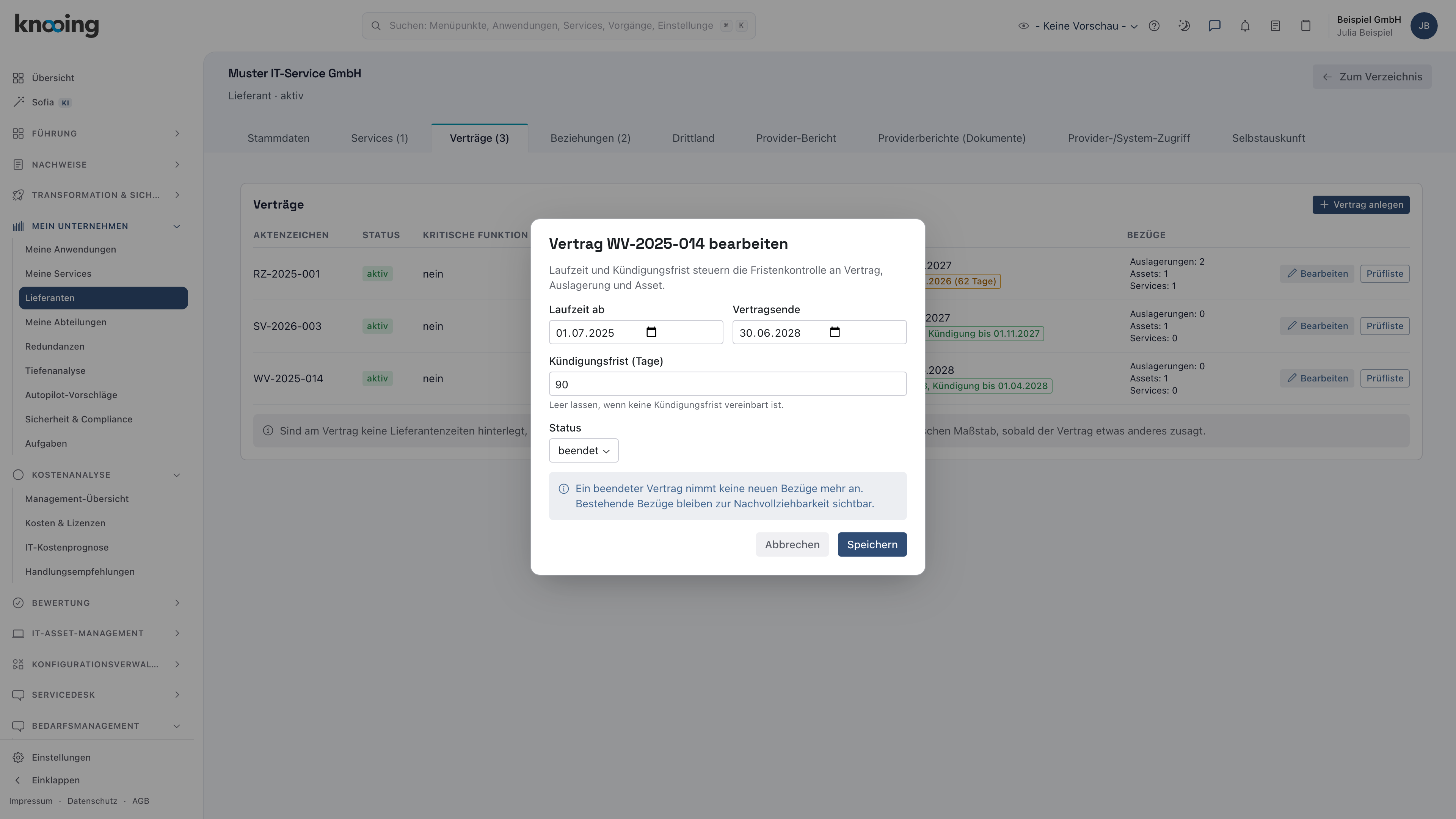This screenshot has height=819, width=1456.
Task: Go back via Zum Verzeichnis
Action: (x=1372, y=77)
